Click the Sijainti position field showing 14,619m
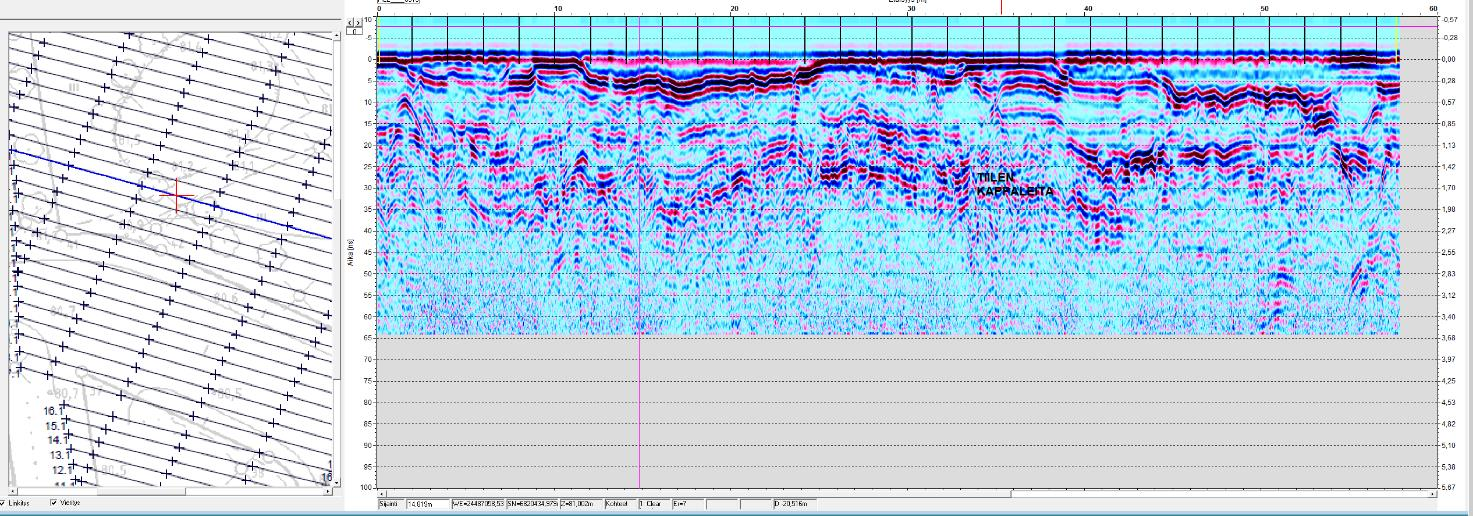Screen dimensions: 1473x516 pyautogui.click(x=427, y=504)
